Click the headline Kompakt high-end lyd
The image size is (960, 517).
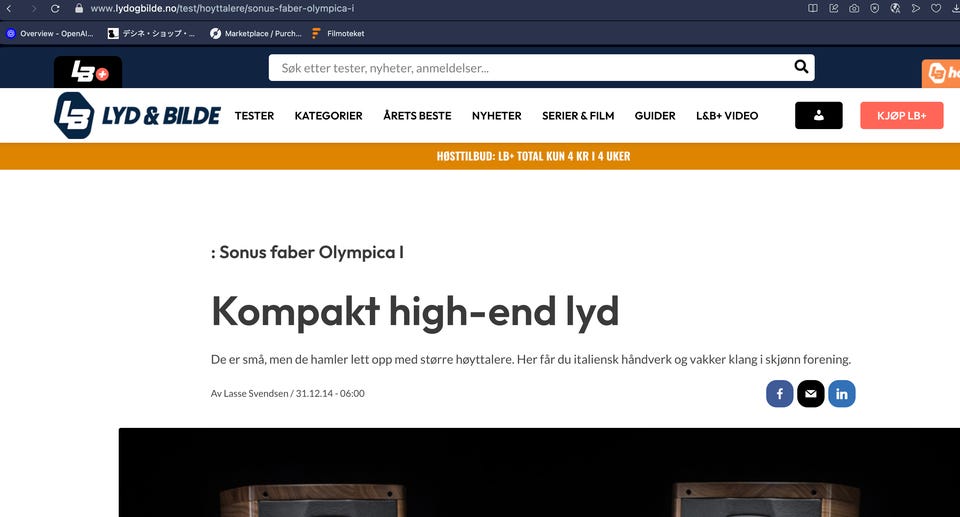coord(415,311)
